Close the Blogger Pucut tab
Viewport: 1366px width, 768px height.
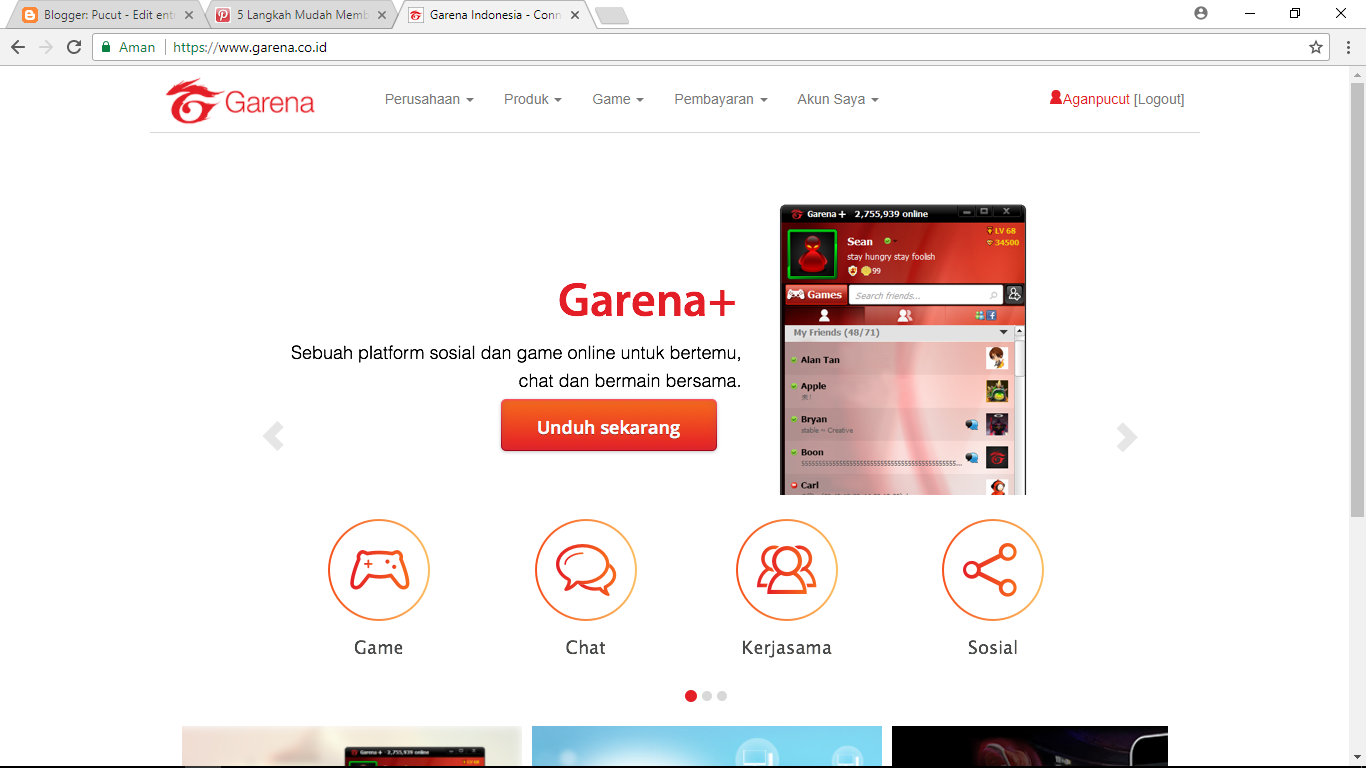pos(189,15)
